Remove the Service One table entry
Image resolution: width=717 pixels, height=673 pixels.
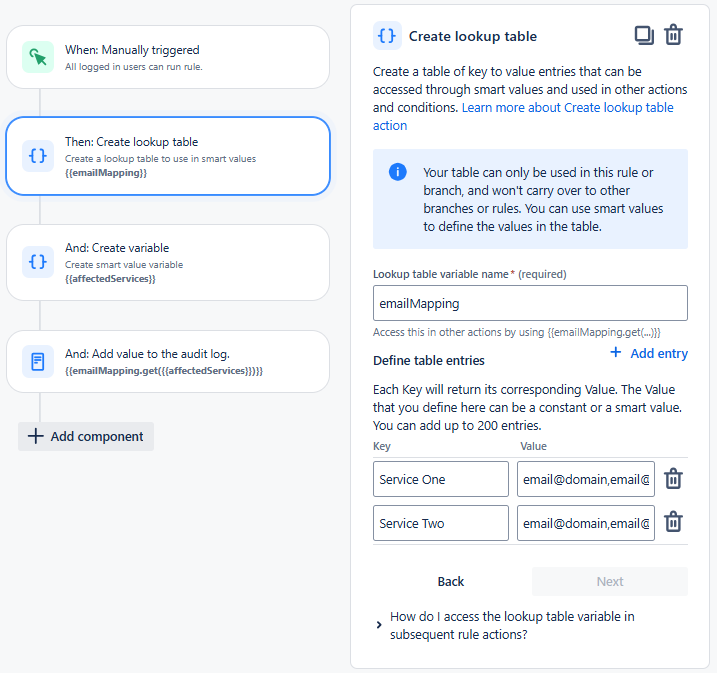point(673,479)
